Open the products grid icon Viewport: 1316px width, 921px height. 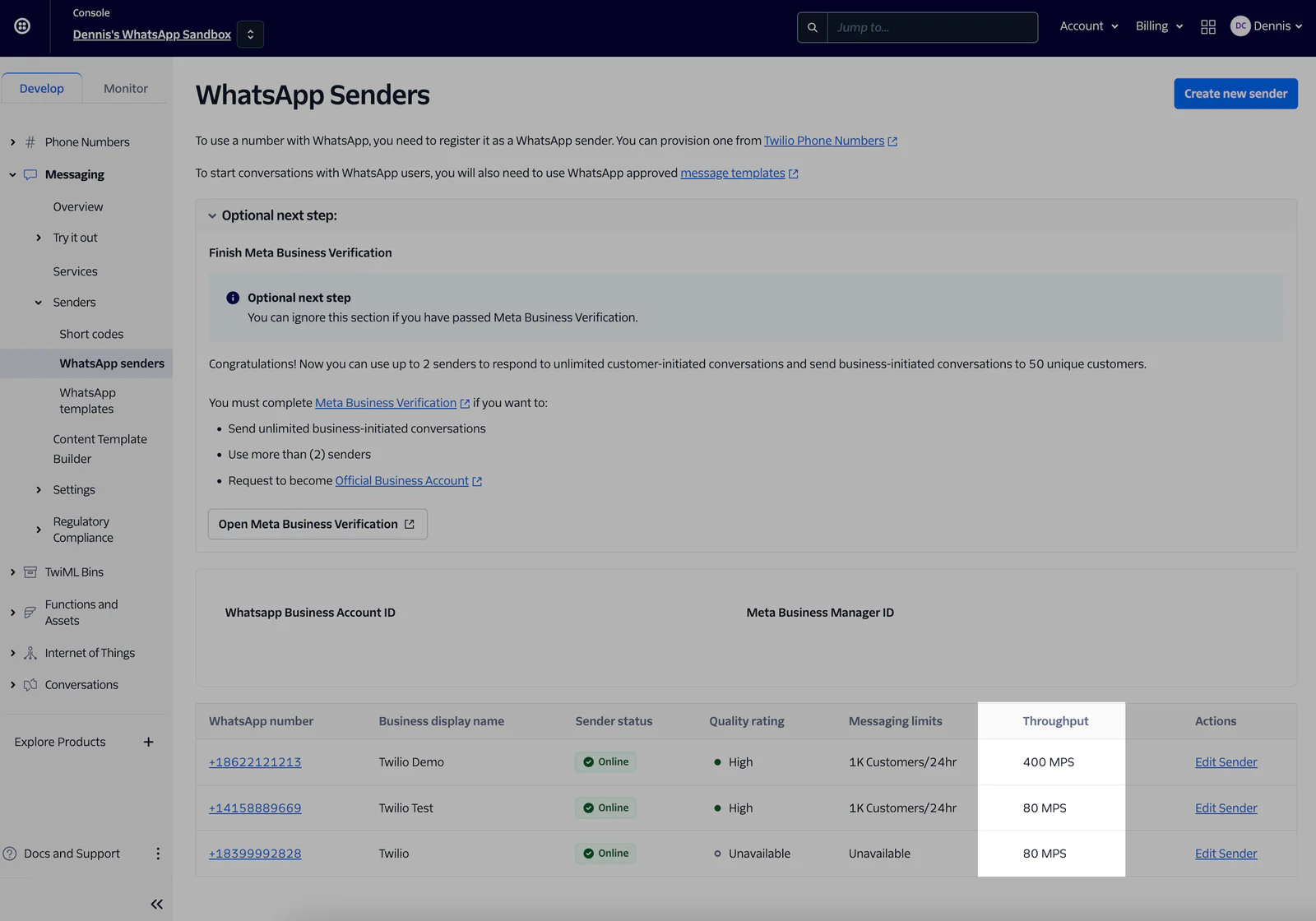1207,27
